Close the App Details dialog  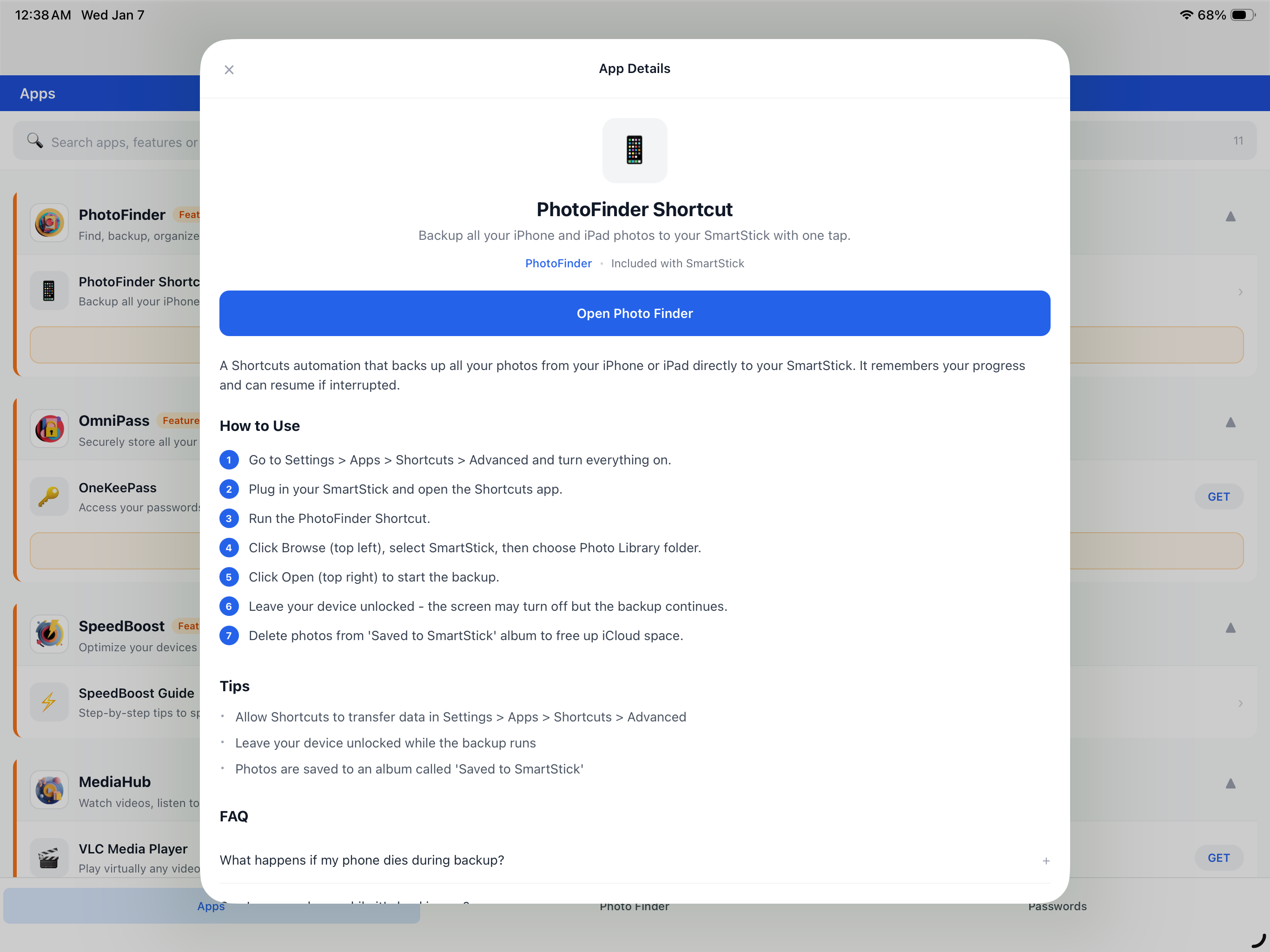tap(229, 69)
